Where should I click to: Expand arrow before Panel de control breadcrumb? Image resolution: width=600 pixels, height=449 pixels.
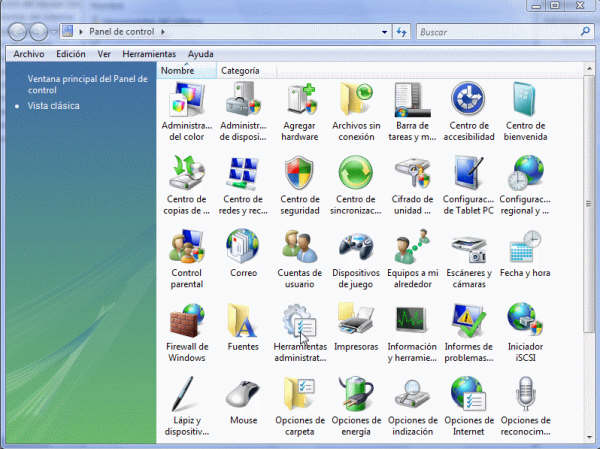tap(81, 32)
